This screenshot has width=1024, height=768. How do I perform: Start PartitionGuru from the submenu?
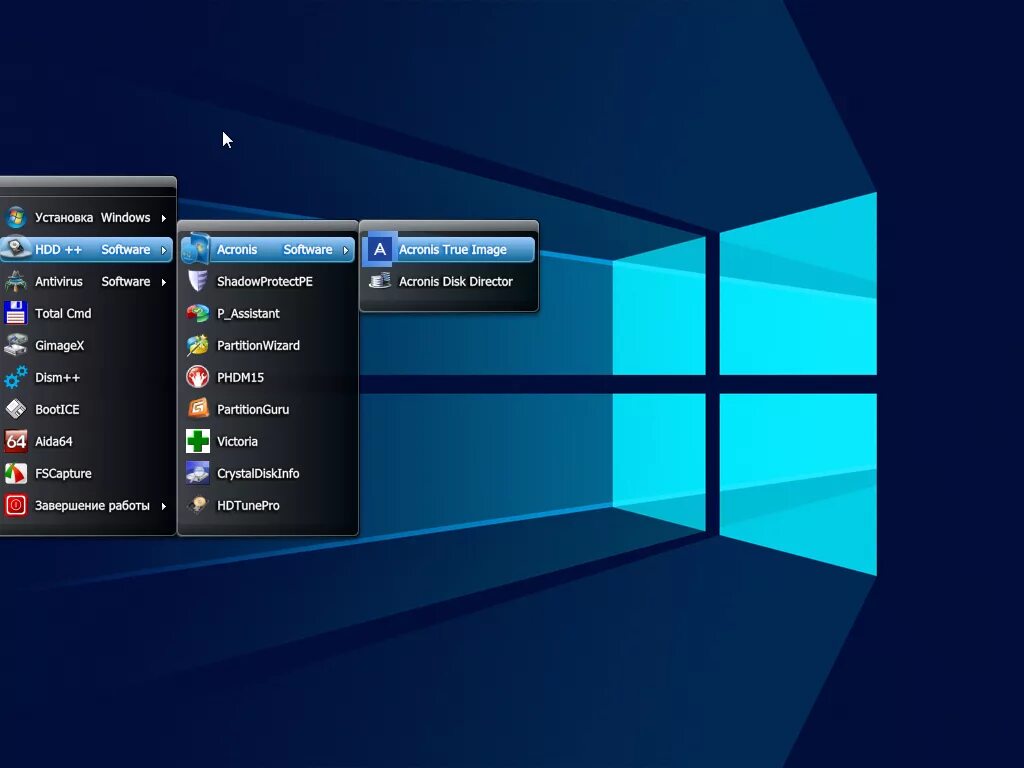(x=268, y=409)
